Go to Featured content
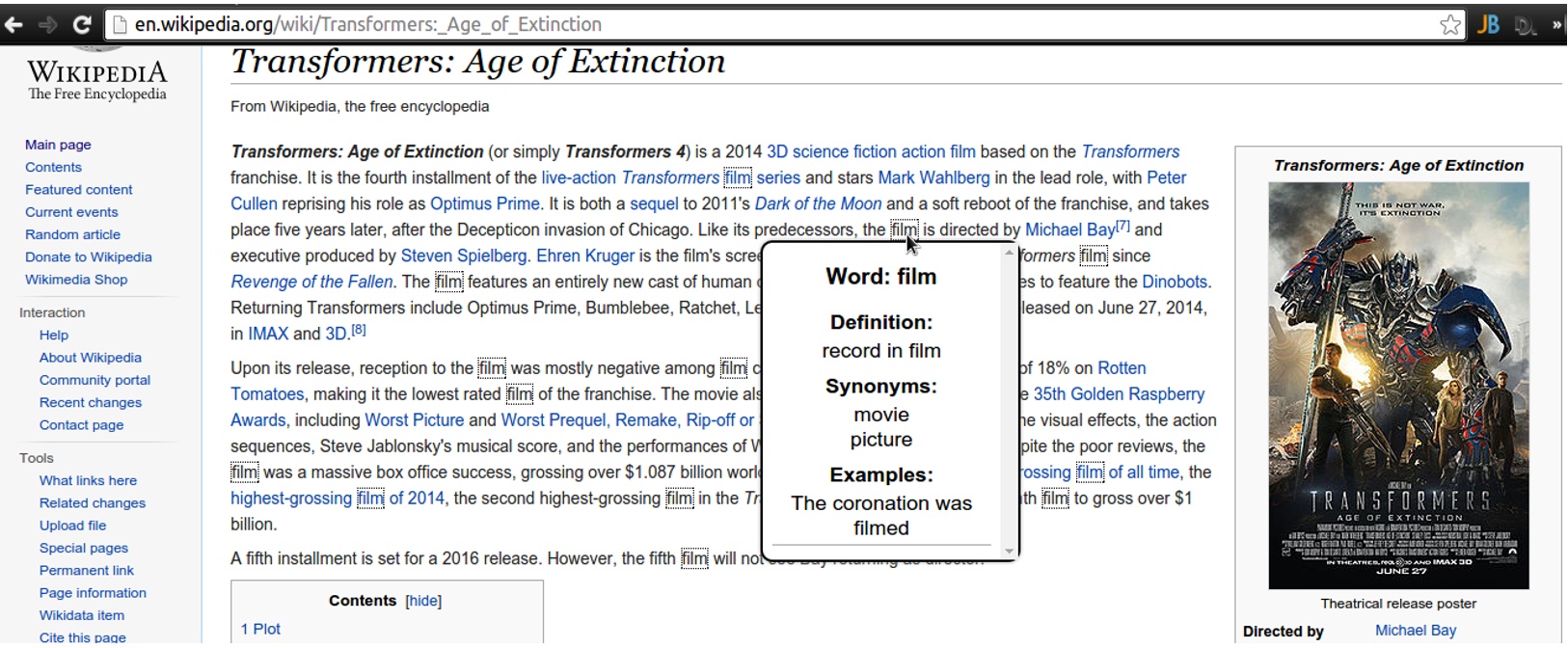Screen dimensions: 1568x648 tap(79, 190)
